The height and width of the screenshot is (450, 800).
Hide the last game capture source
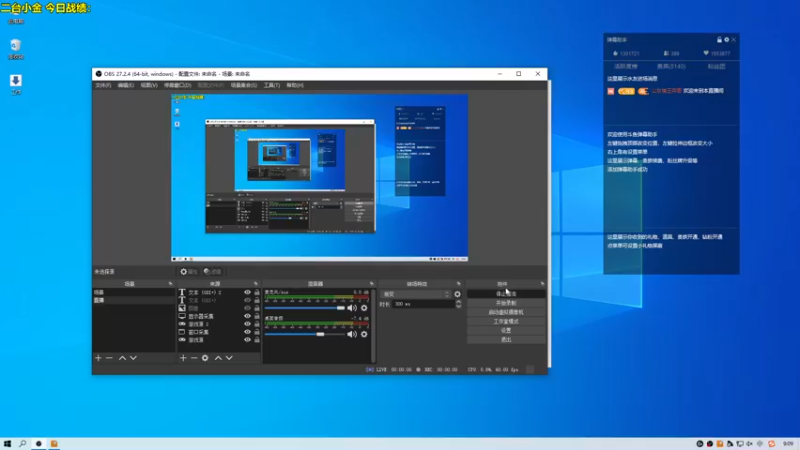tap(247, 340)
